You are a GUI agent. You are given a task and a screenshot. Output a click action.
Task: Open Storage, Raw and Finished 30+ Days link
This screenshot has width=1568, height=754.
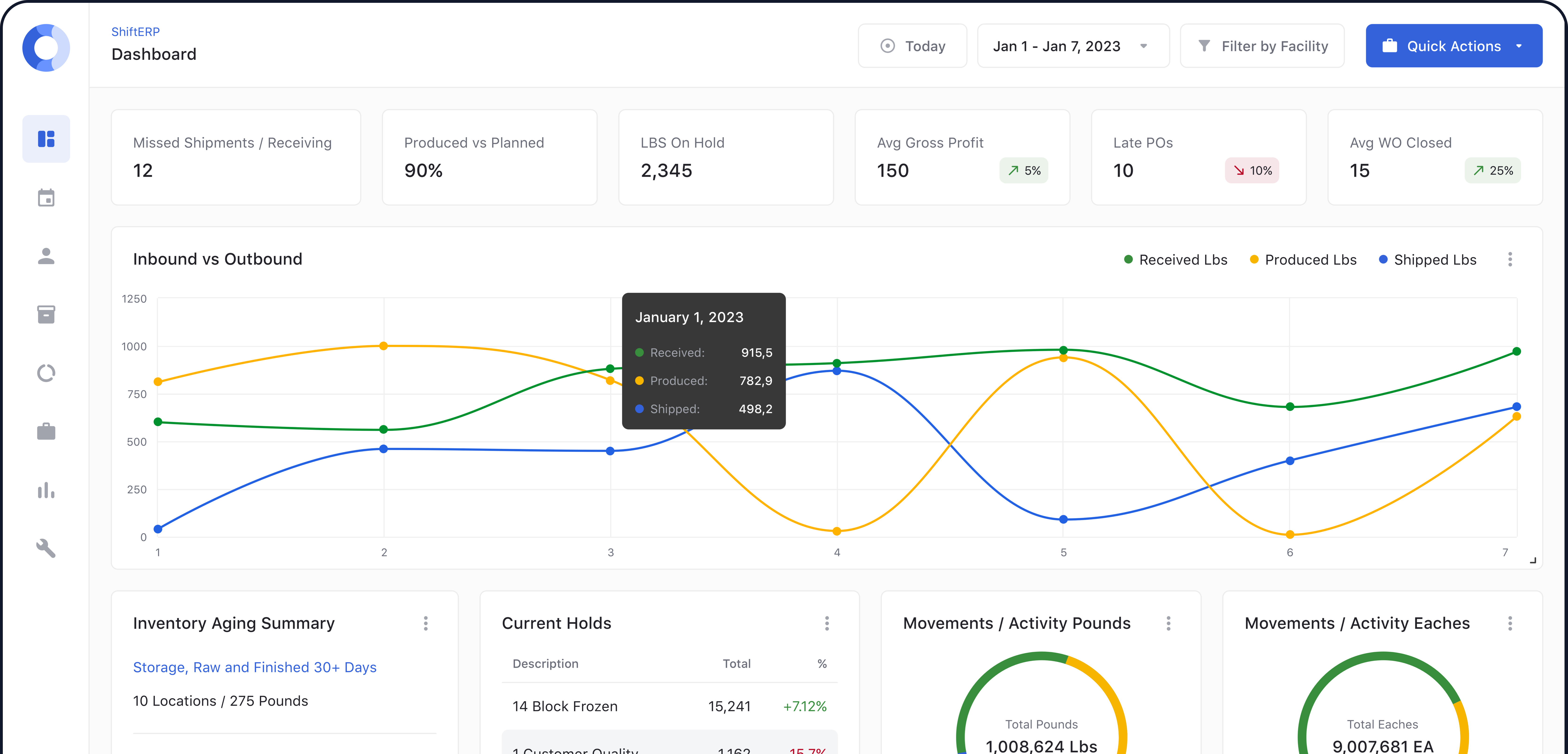pos(255,667)
